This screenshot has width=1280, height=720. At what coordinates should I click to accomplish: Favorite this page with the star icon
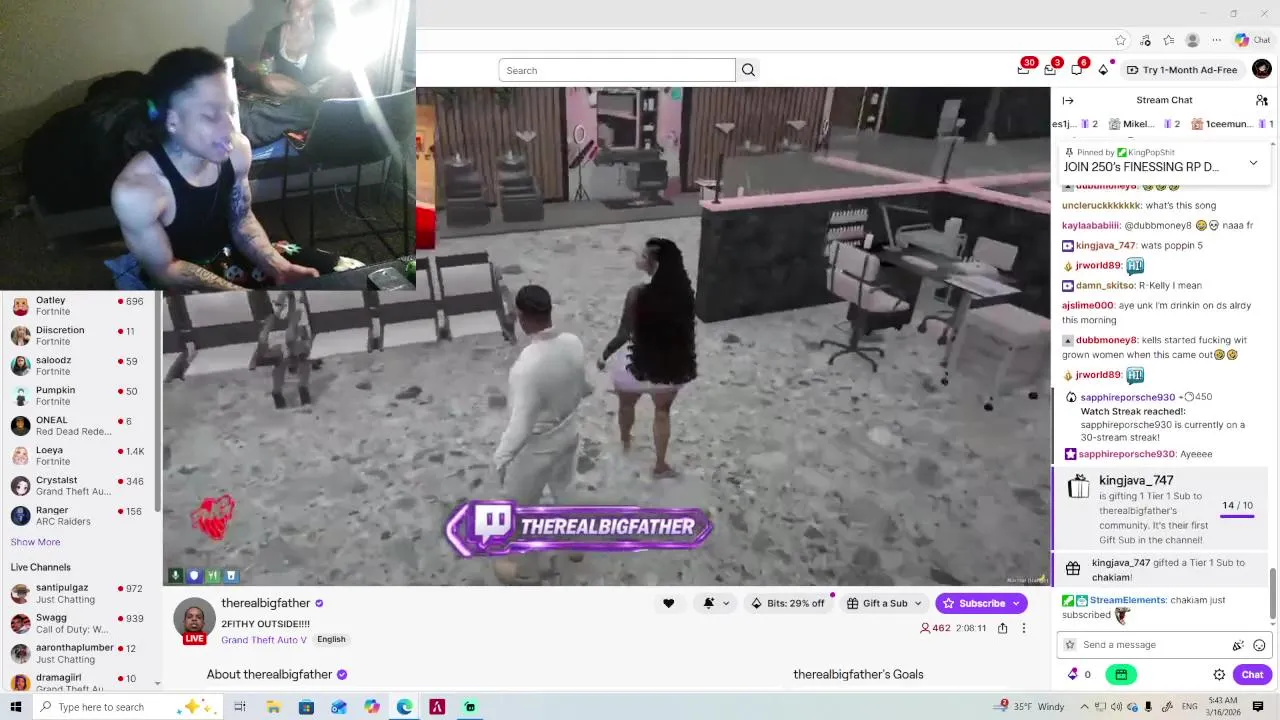[1120, 40]
